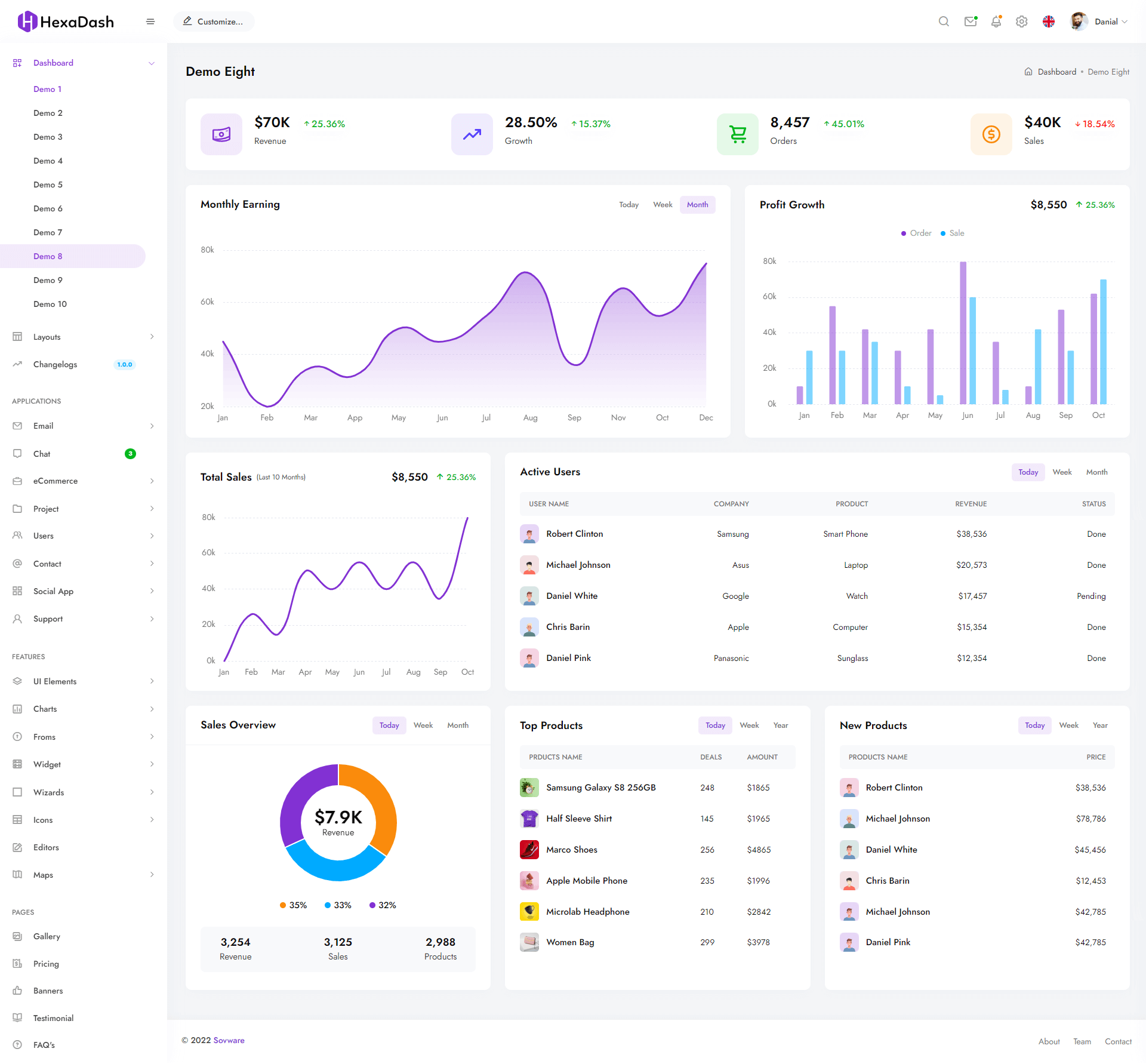This screenshot has height=1064, width=1146.
Task: Select Week in Monthly Earning filter
Action: pyautogui.click(x=663, y=205)
